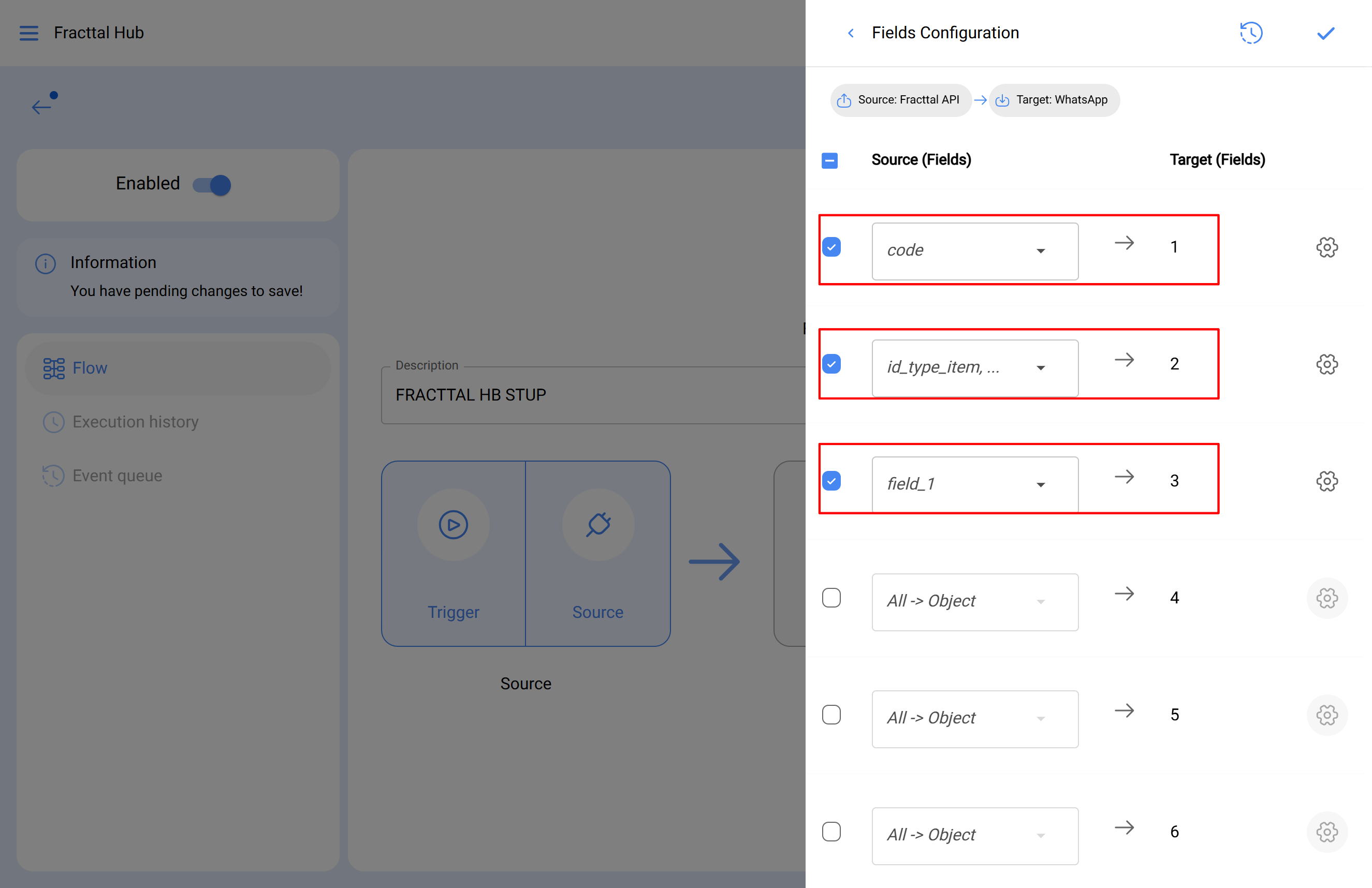This screenshot has width=1372, height=888.
Task: Switch off the Enabled toggle
Action: [x=212, y=185]
